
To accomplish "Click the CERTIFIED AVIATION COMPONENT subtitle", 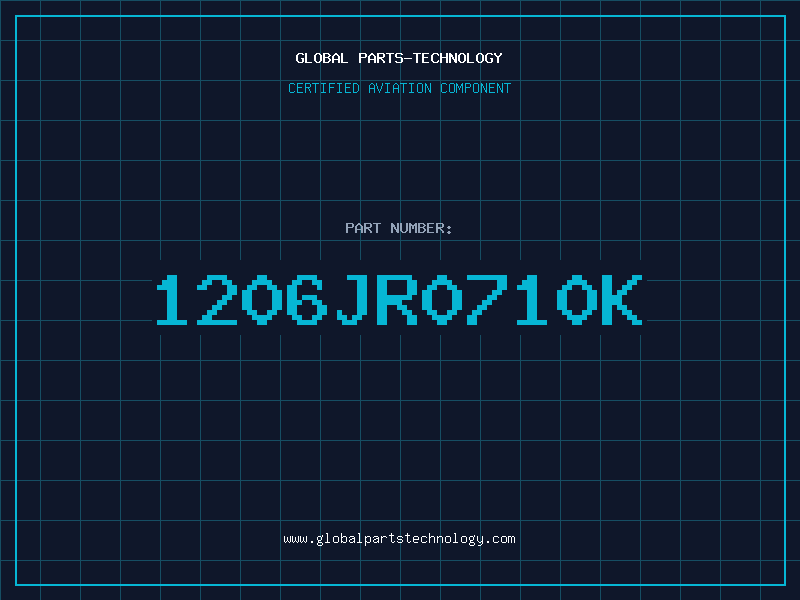I will pos(399,88).
